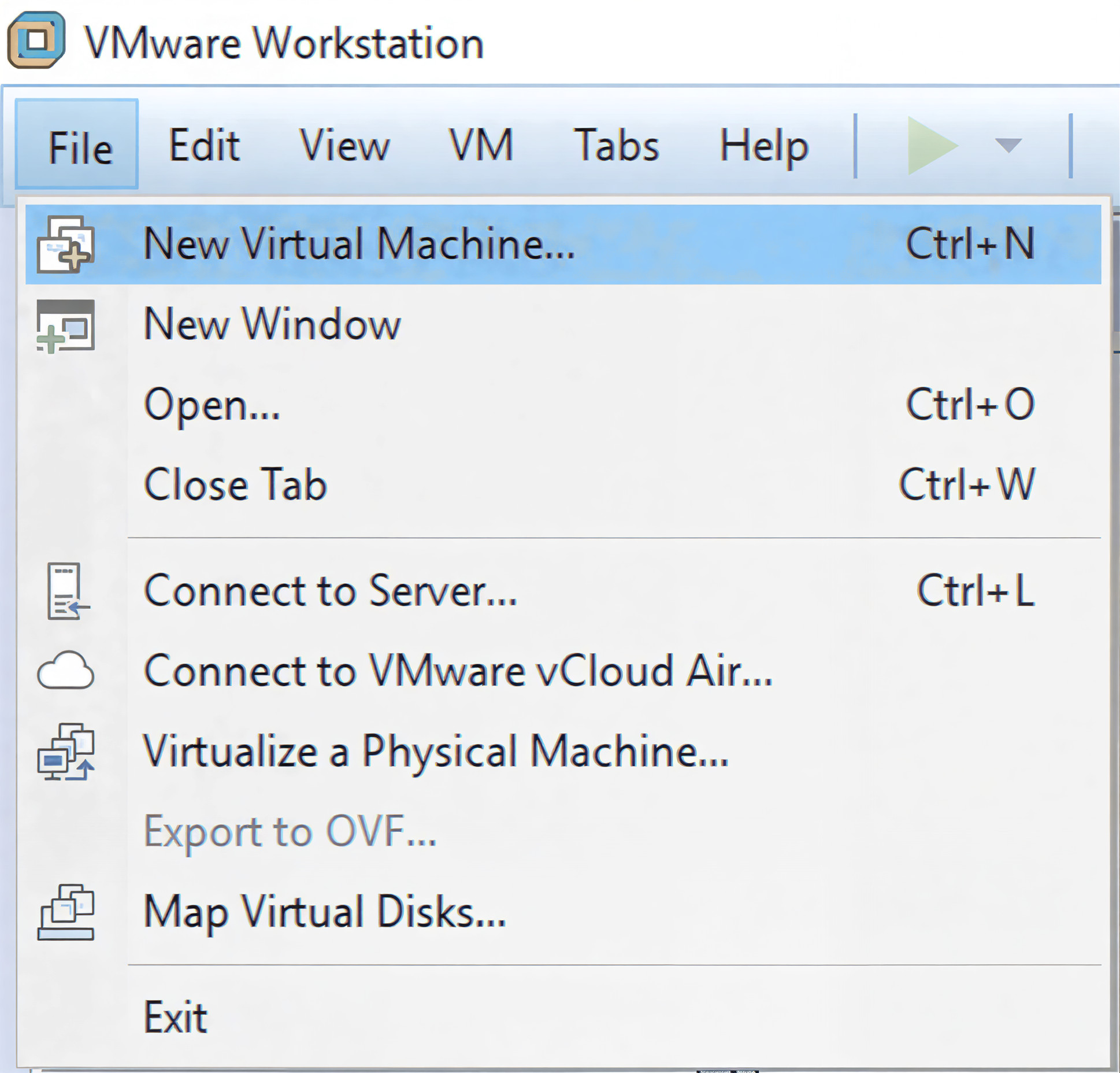Click the vCloud Air cloud icon
The height and width of the screenshot is (1073, 1120).
65,671
